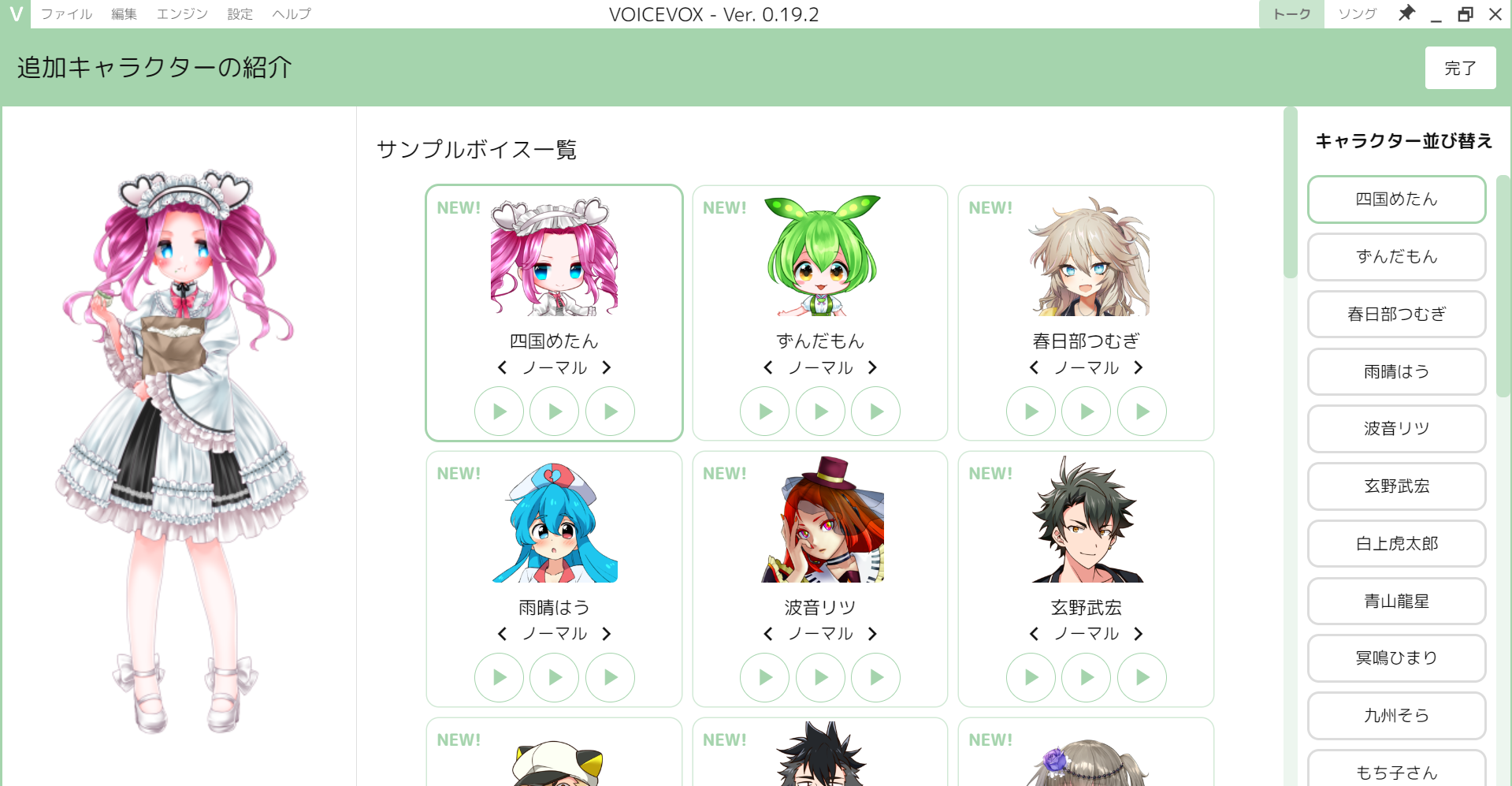Play first sample voice of 雨晴はう
Screen dimensions: 1512x786
pyautogui.click(x=499, y=677)
